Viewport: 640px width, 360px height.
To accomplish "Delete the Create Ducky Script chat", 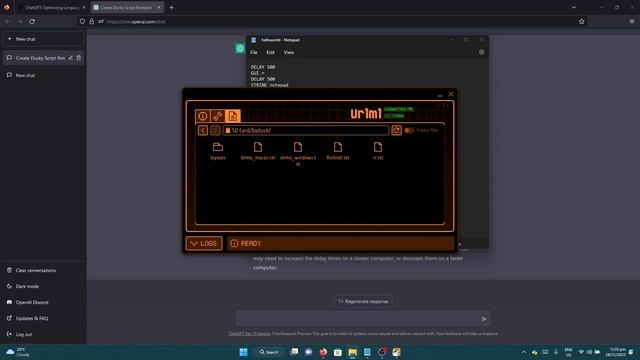I will pyautogui.click(x=79, y=58).
